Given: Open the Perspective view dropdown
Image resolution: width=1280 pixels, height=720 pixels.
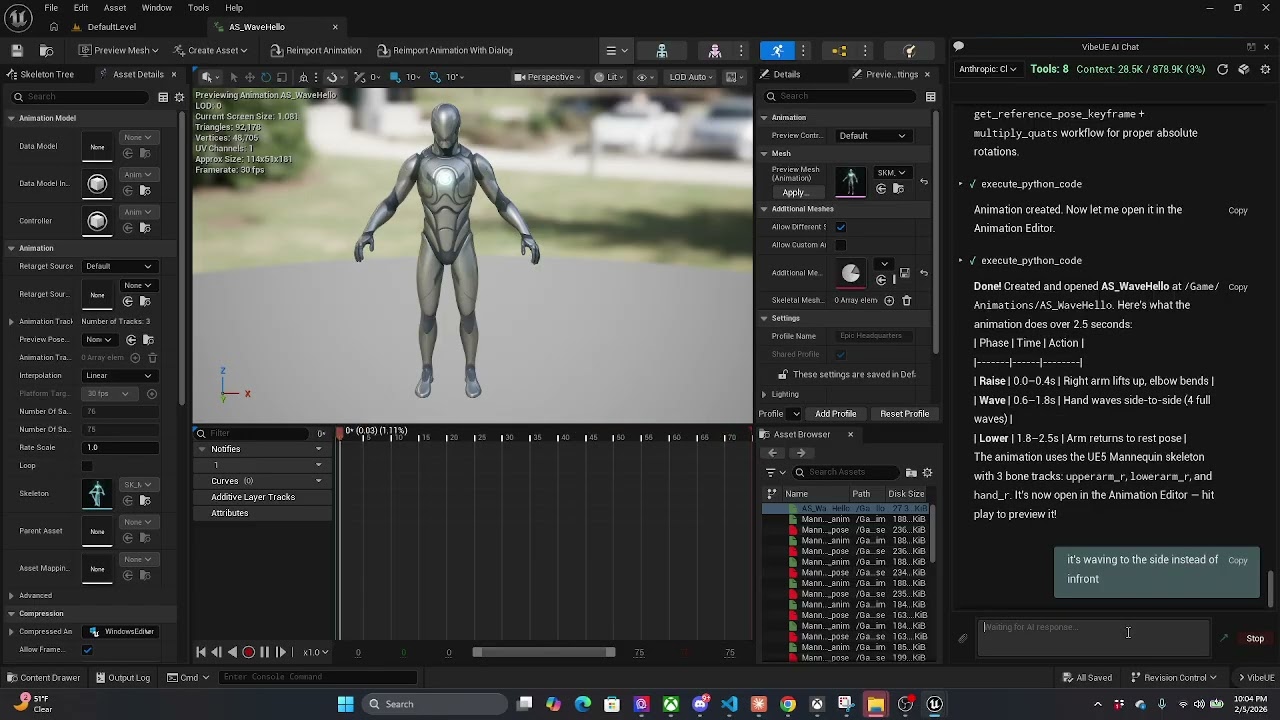Looking at the screenshot, I should [549, 77].
